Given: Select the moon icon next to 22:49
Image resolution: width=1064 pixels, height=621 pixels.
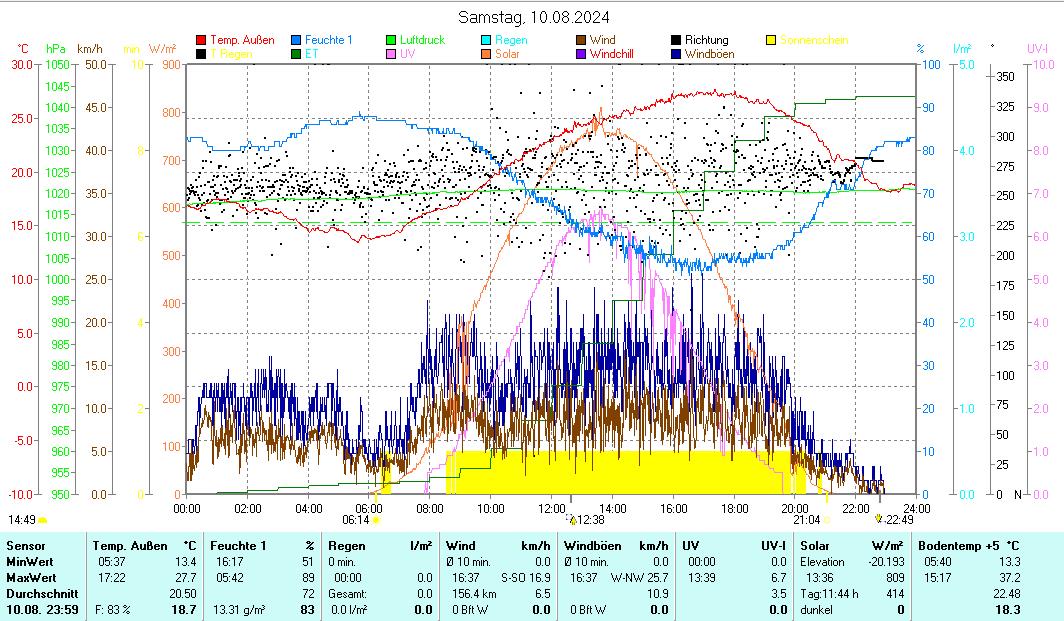Looking at the screenshot, I should tap(878, 519).
